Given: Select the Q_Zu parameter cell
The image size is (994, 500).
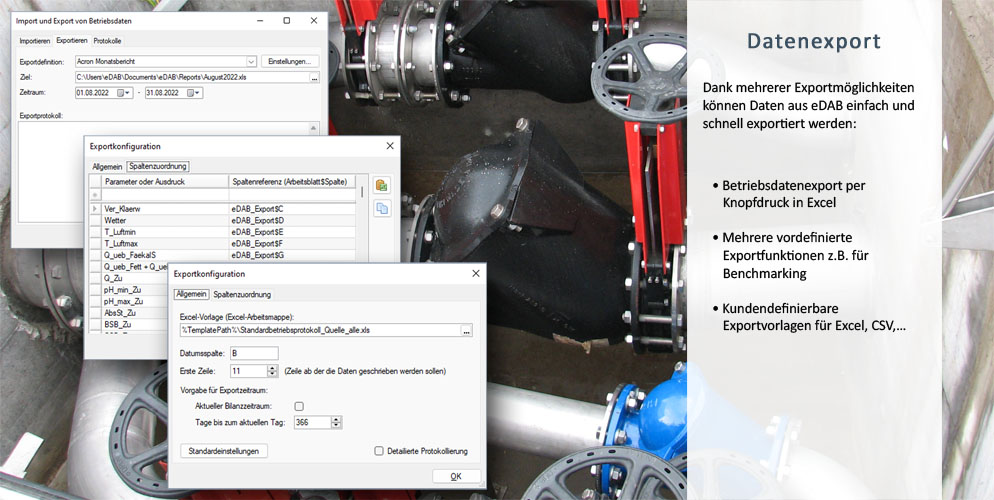Looking at the screenshot, I should pyautogui.click(x=135, y=278).
